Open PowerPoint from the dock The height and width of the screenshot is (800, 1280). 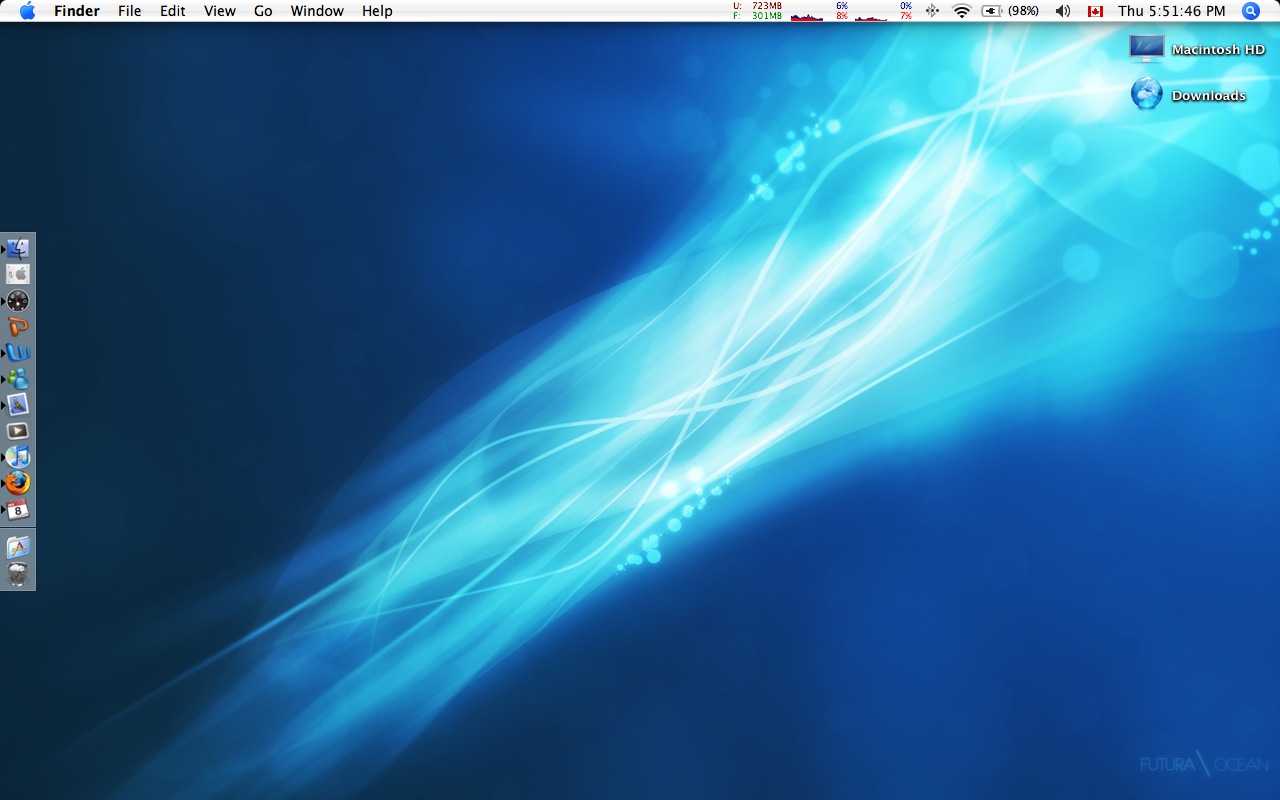18,327
